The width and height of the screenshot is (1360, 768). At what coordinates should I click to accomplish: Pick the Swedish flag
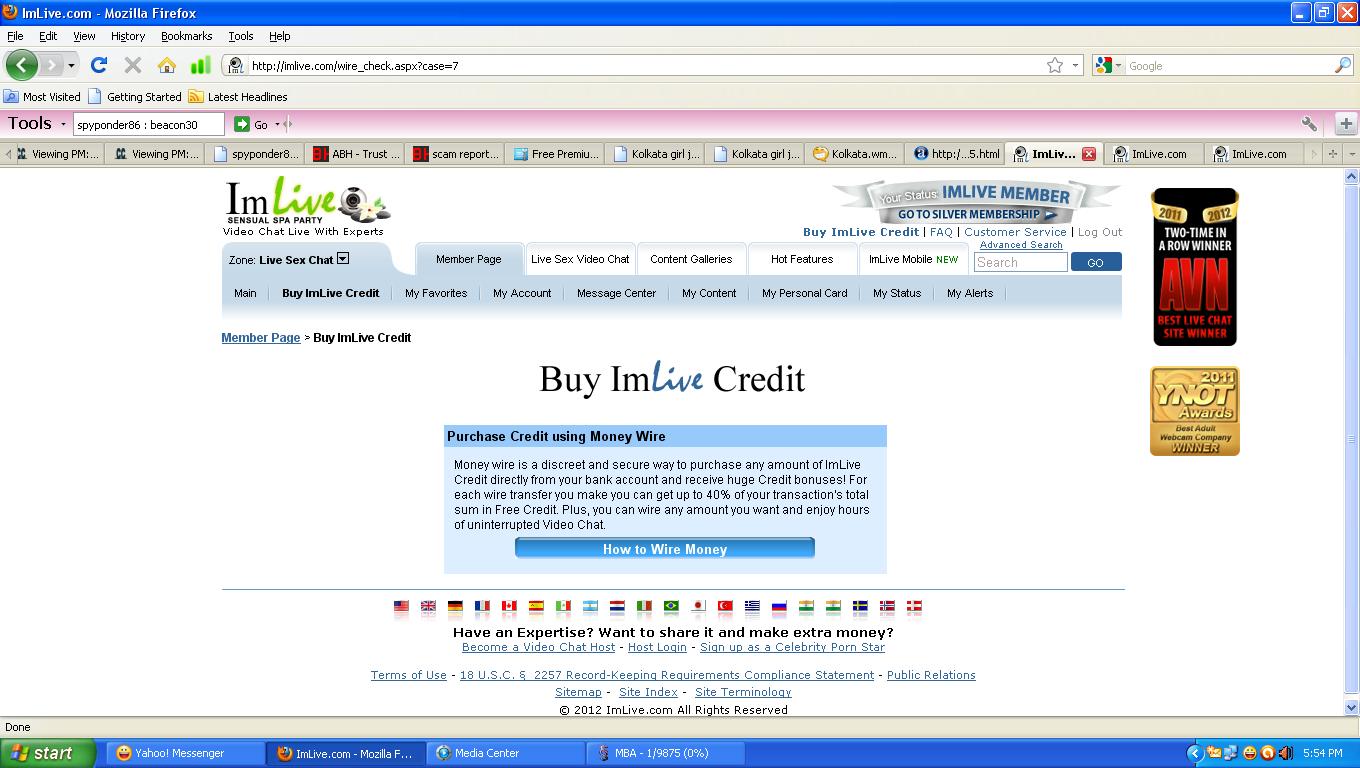click(x=860, y=606)
